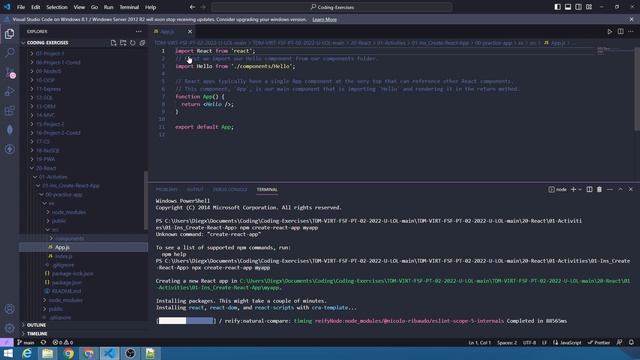Open the Explorer view in the activity bar

tap(9, 34)
